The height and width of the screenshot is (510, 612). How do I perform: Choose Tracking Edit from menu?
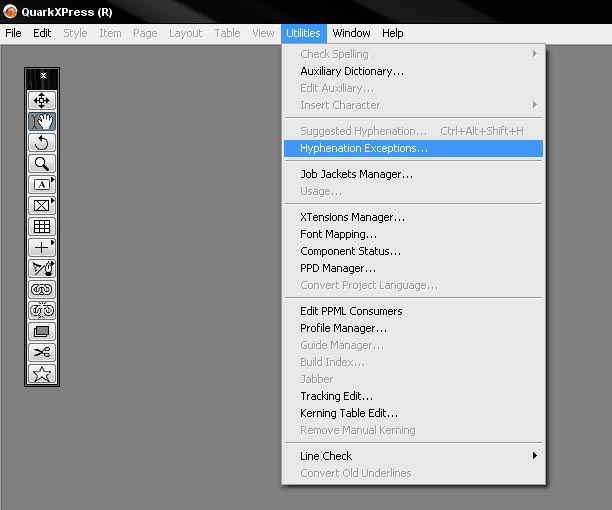[413, 396]
